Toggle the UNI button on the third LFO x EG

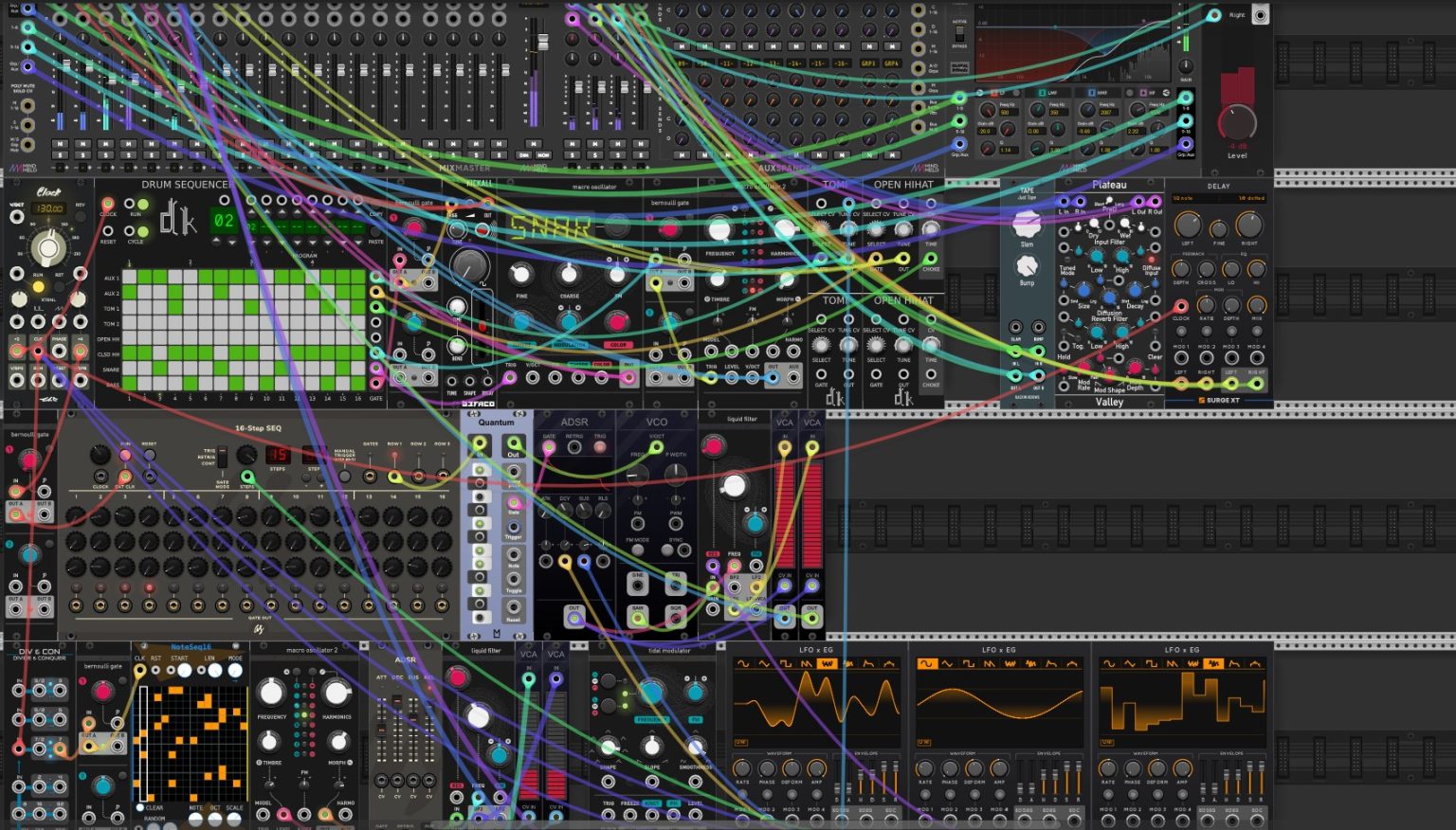(1107, 743)
